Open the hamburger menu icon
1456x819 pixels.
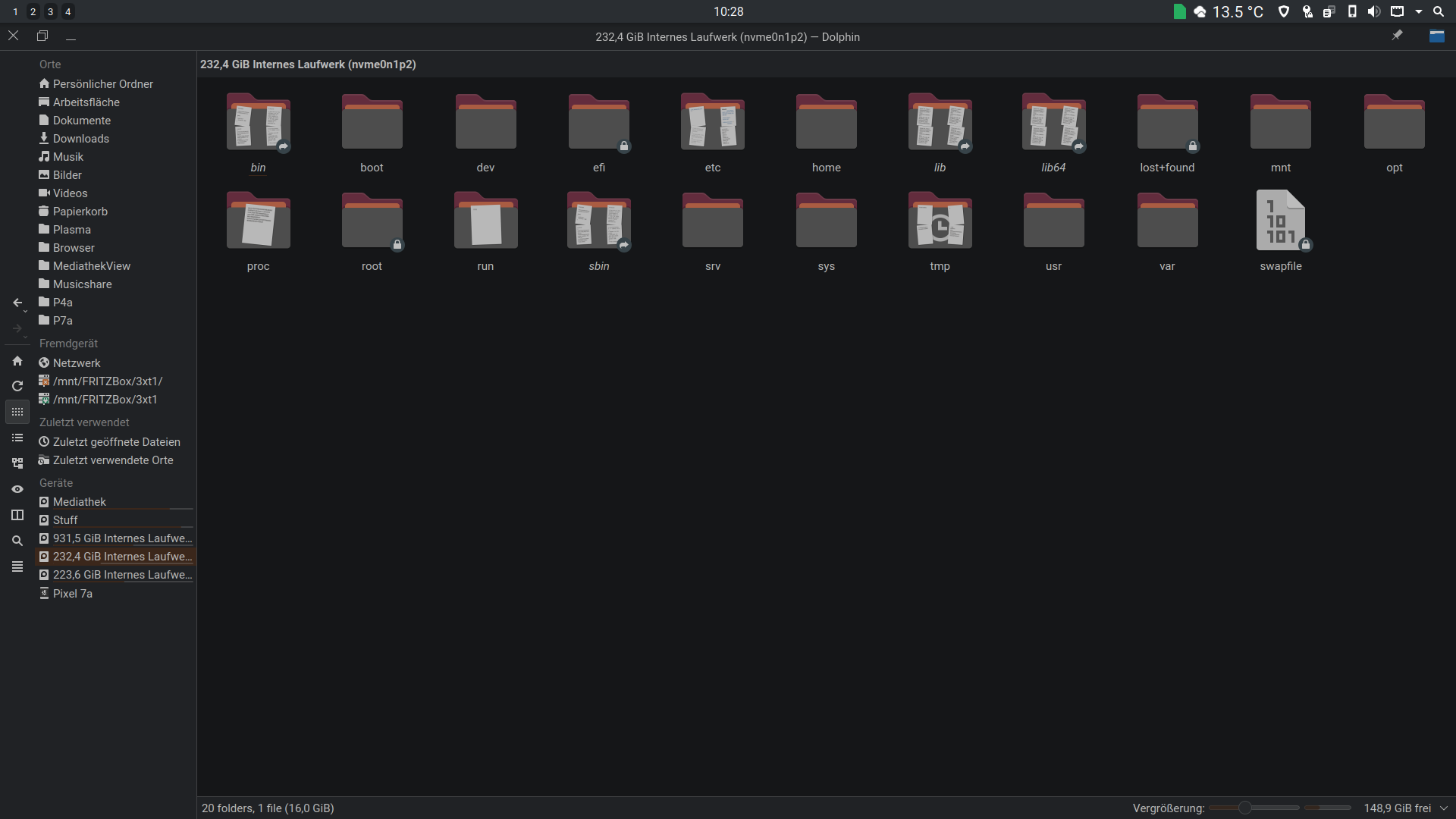(x=17, y=566)
